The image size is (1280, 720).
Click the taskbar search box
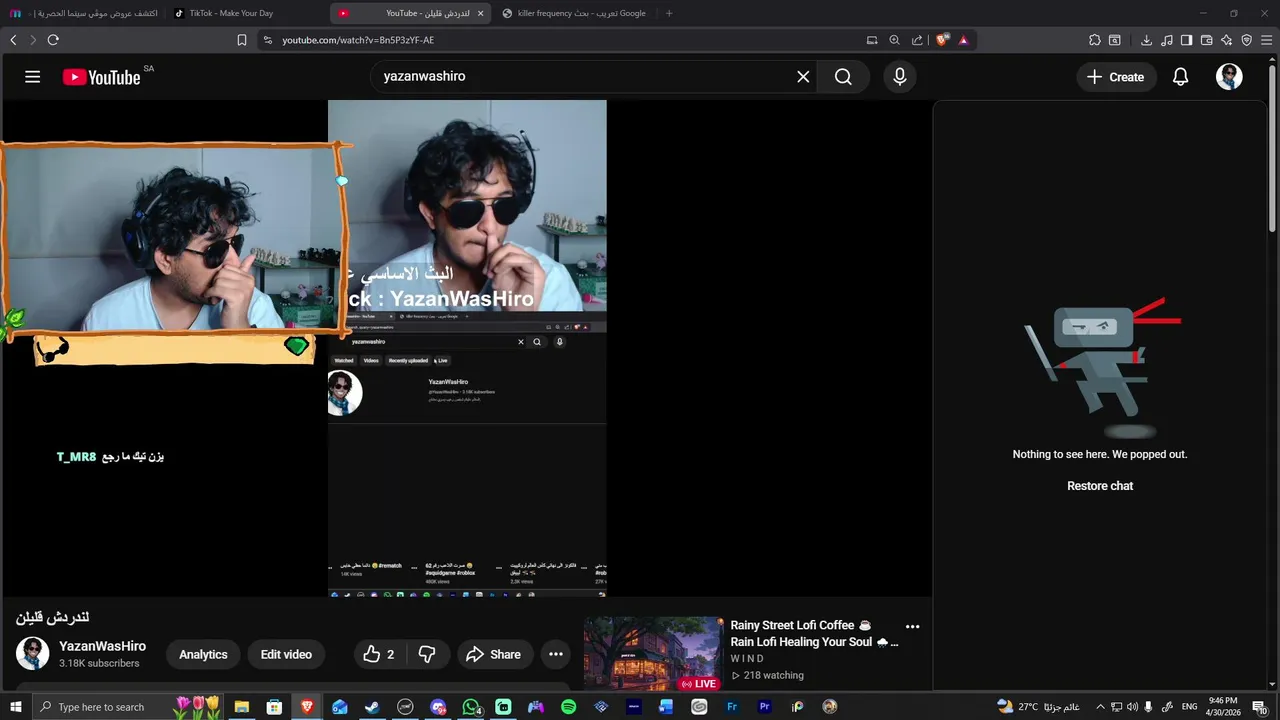point(129,707)
